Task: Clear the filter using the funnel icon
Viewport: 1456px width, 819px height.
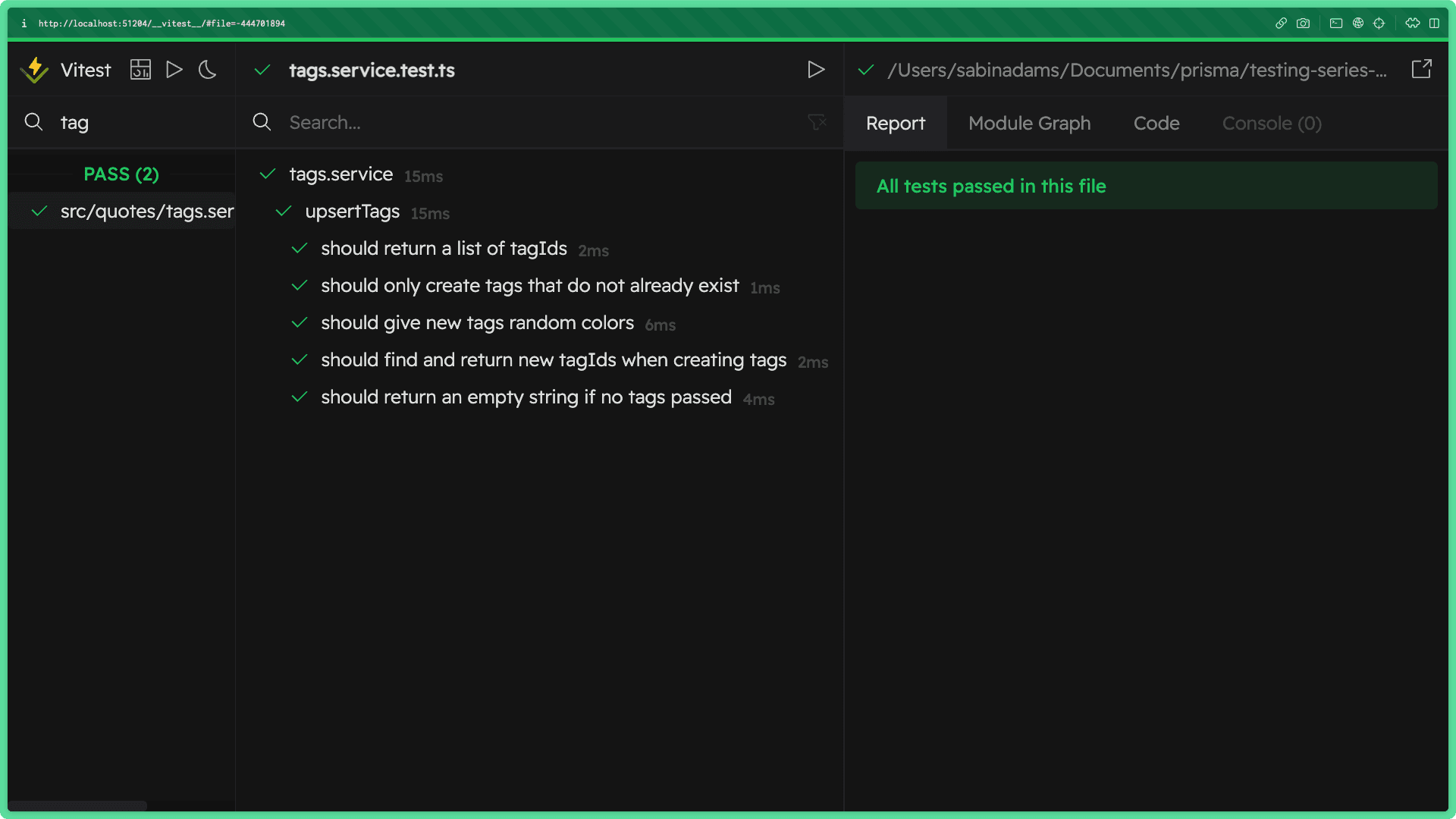Action: tap(817, 122)
